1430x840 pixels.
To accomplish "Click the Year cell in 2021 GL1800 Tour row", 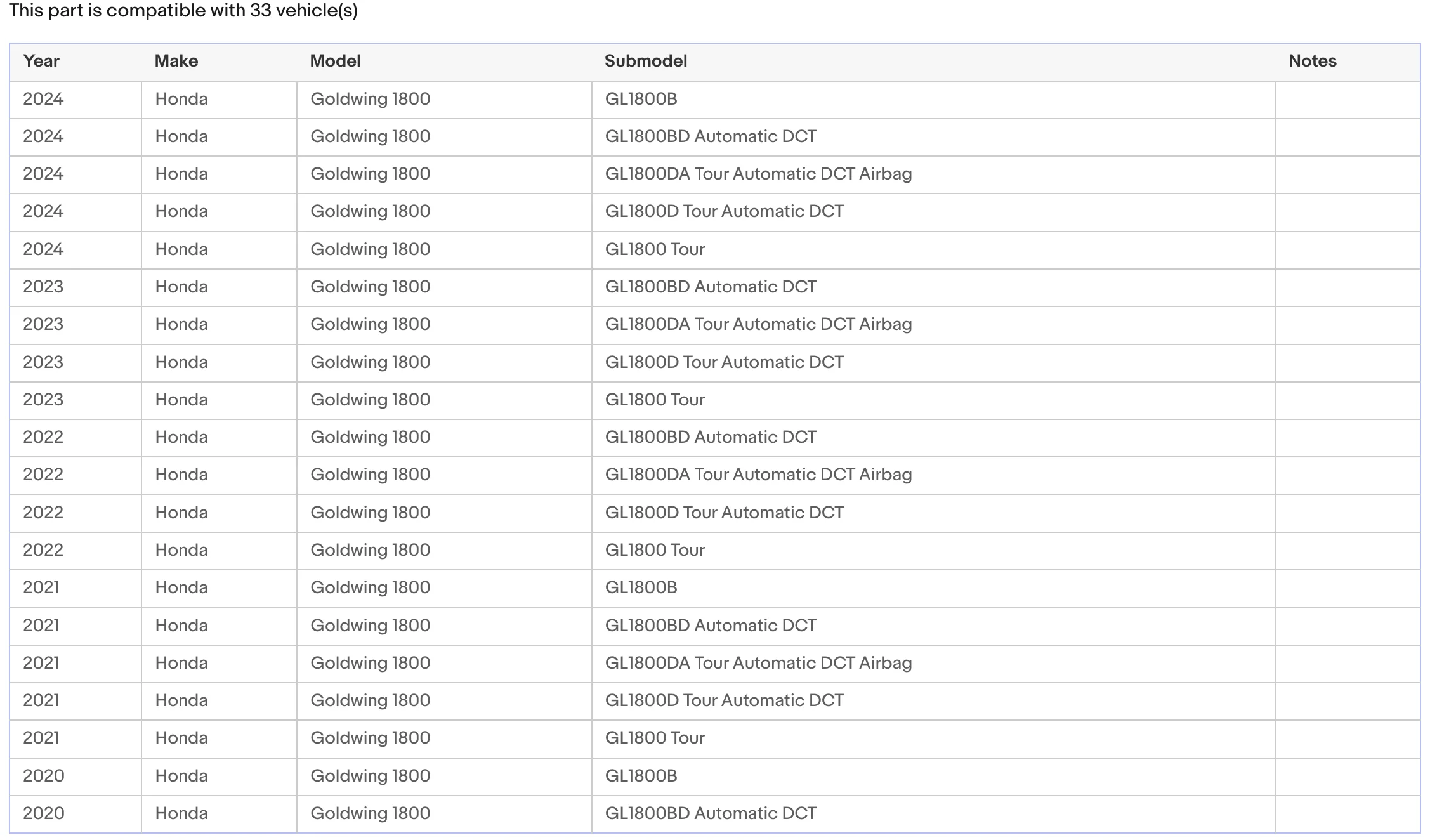I will 75,738.
